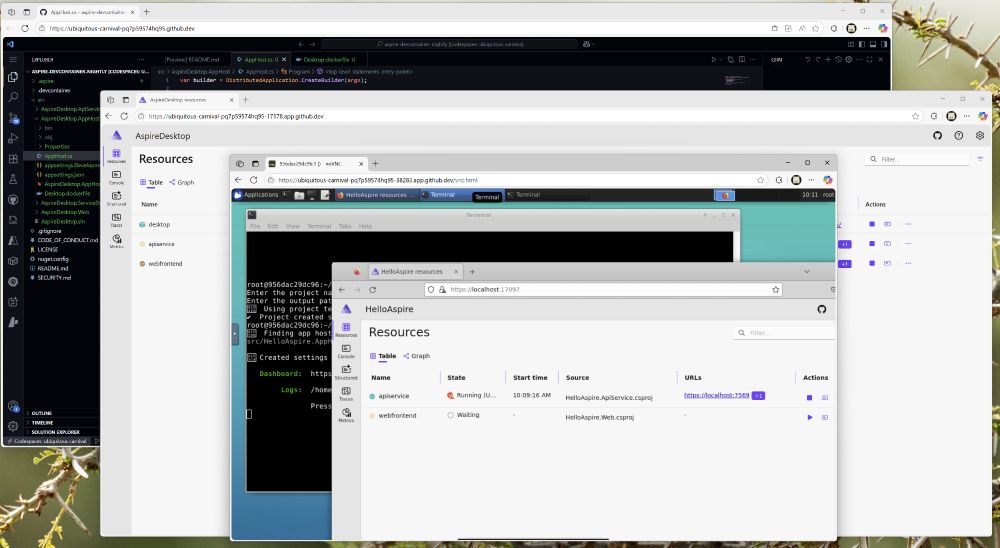This screenshot has height=548, width=1000.
Task: Open Structured logs in AspireDesktop sidebar
Action: point(116,198)
